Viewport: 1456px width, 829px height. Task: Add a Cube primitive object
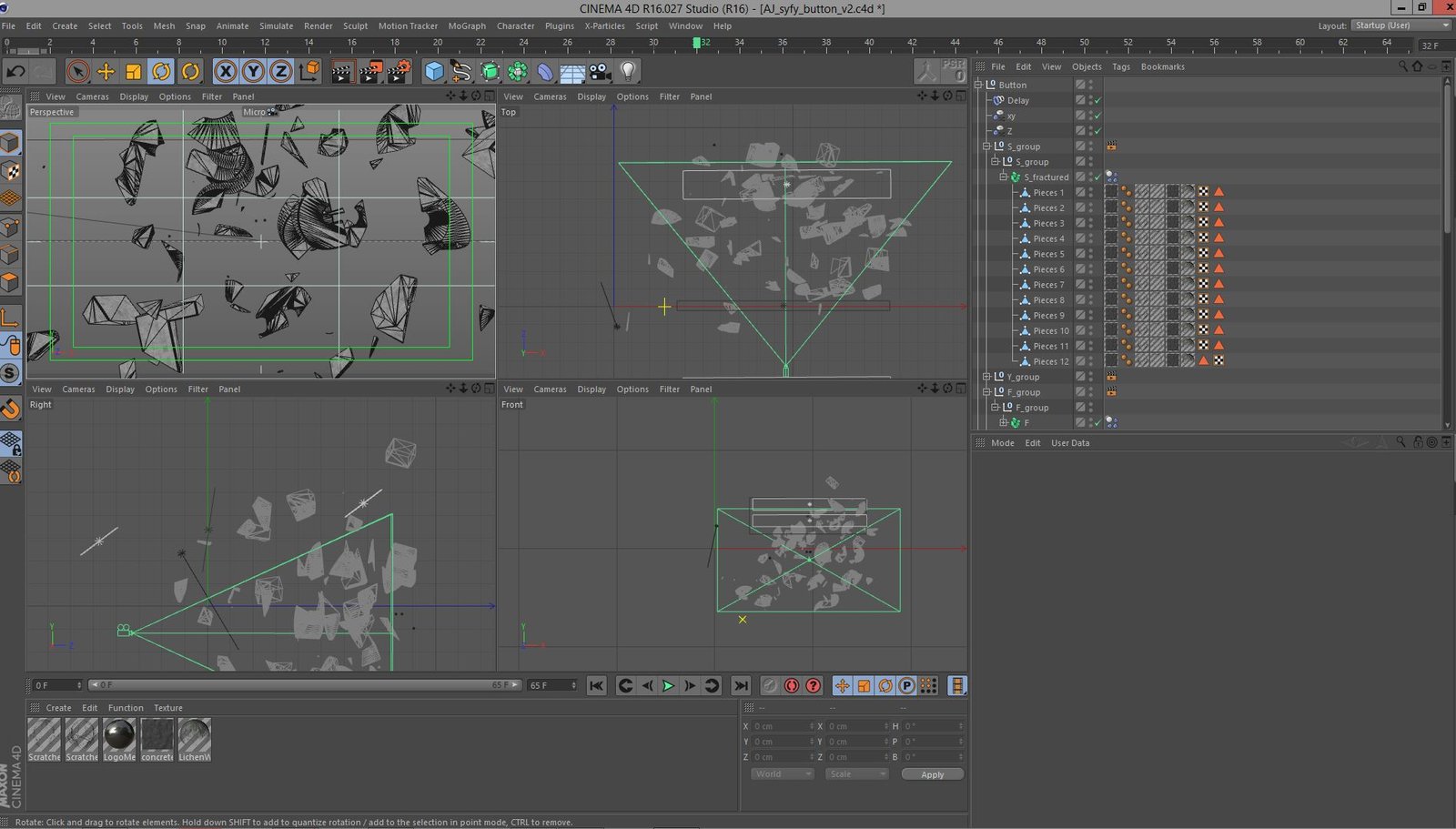[434, 71]
